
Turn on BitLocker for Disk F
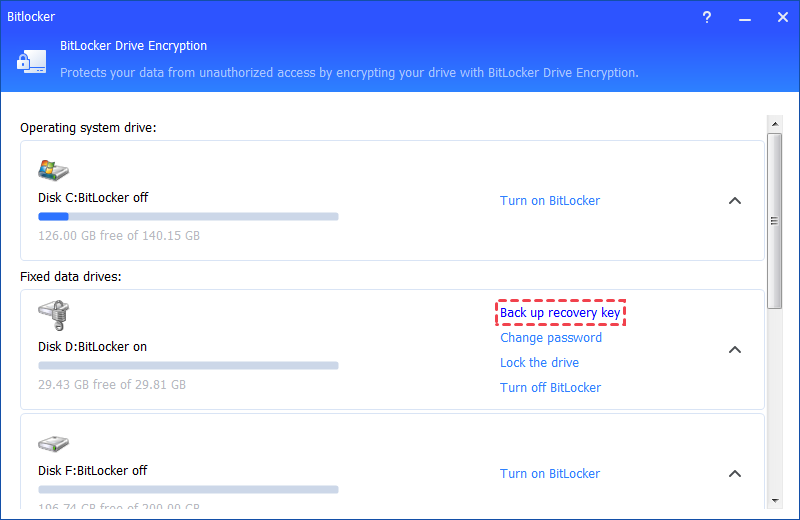[550, 474]
